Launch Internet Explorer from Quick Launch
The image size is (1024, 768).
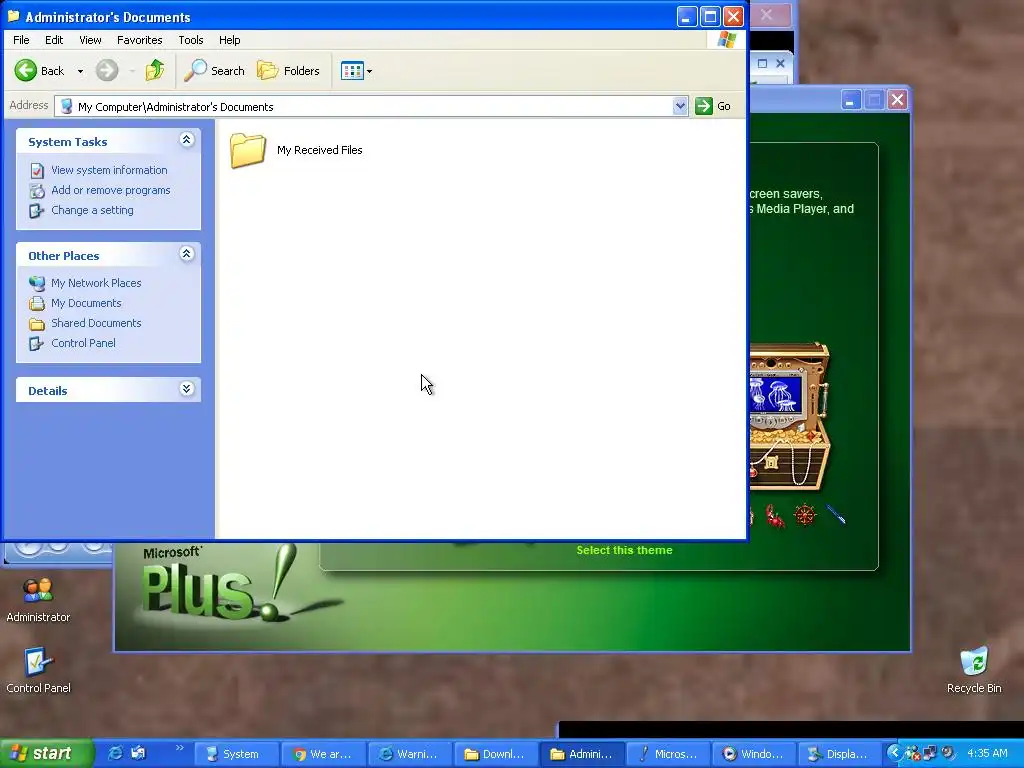[x=115, y=753]
